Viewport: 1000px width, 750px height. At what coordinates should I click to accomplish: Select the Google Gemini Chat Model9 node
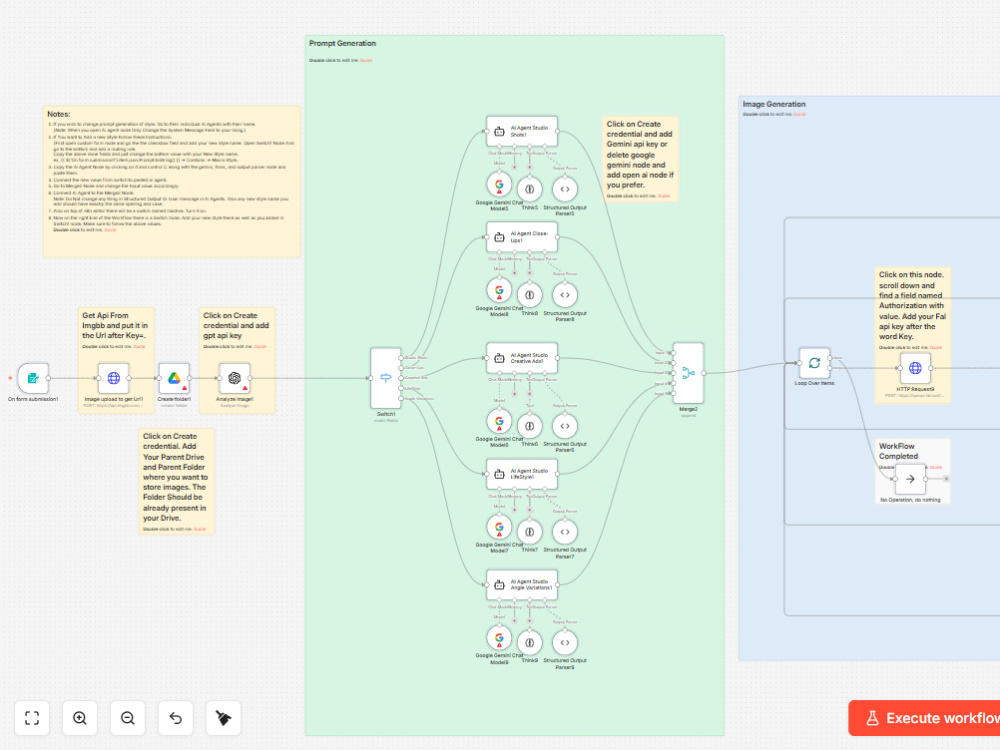[499, 638]
